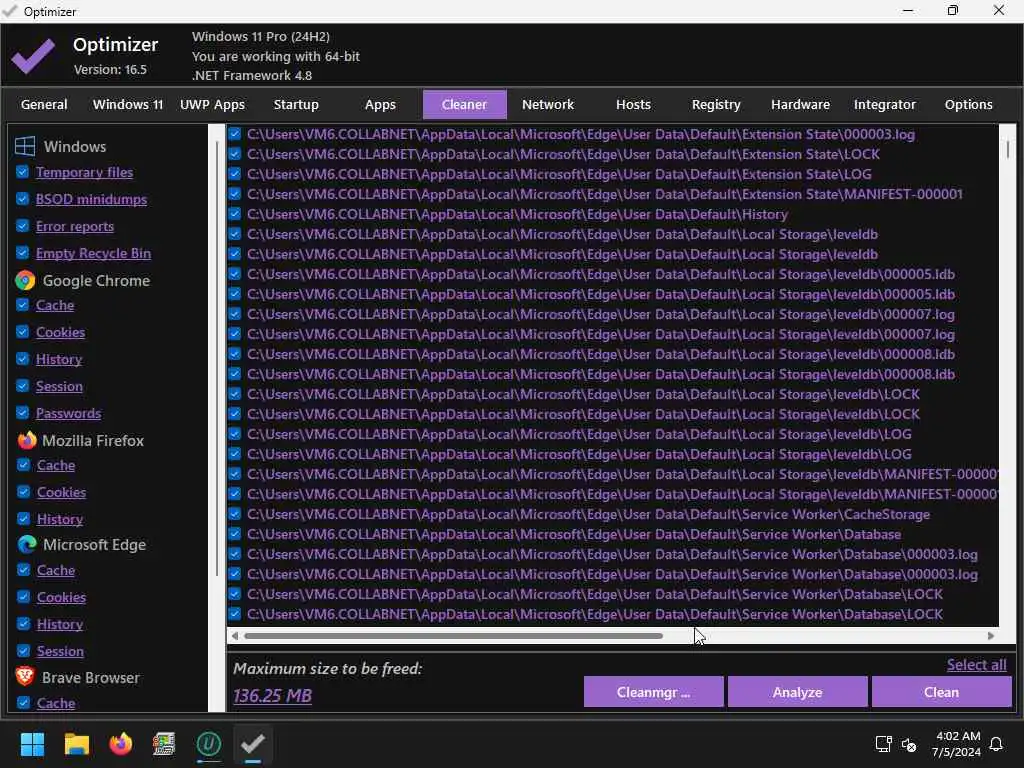
Task: Click the Cookies link under Mozilla Firefox
Action: (61, 492)
